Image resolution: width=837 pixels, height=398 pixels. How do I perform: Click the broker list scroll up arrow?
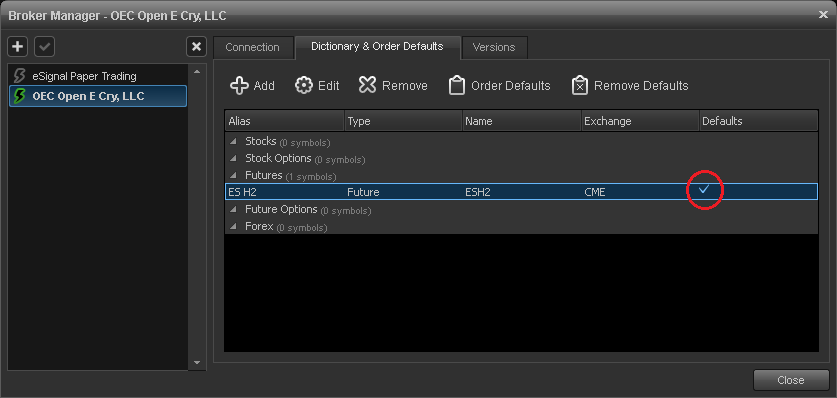point(196,71)
